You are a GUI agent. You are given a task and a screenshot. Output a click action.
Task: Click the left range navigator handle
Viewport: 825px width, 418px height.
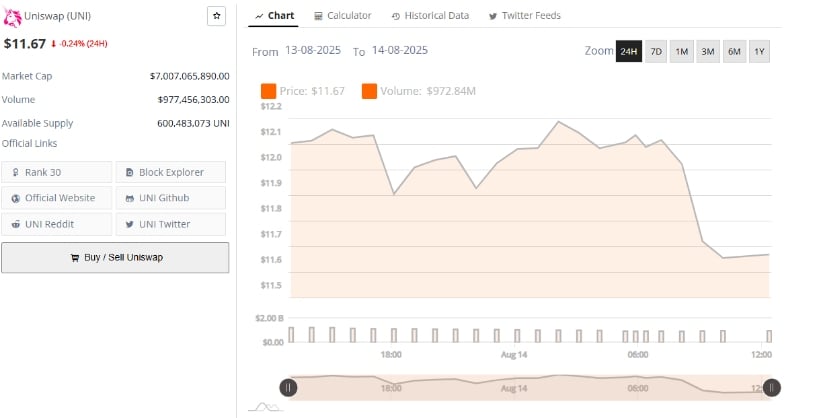tap(288, 387)
